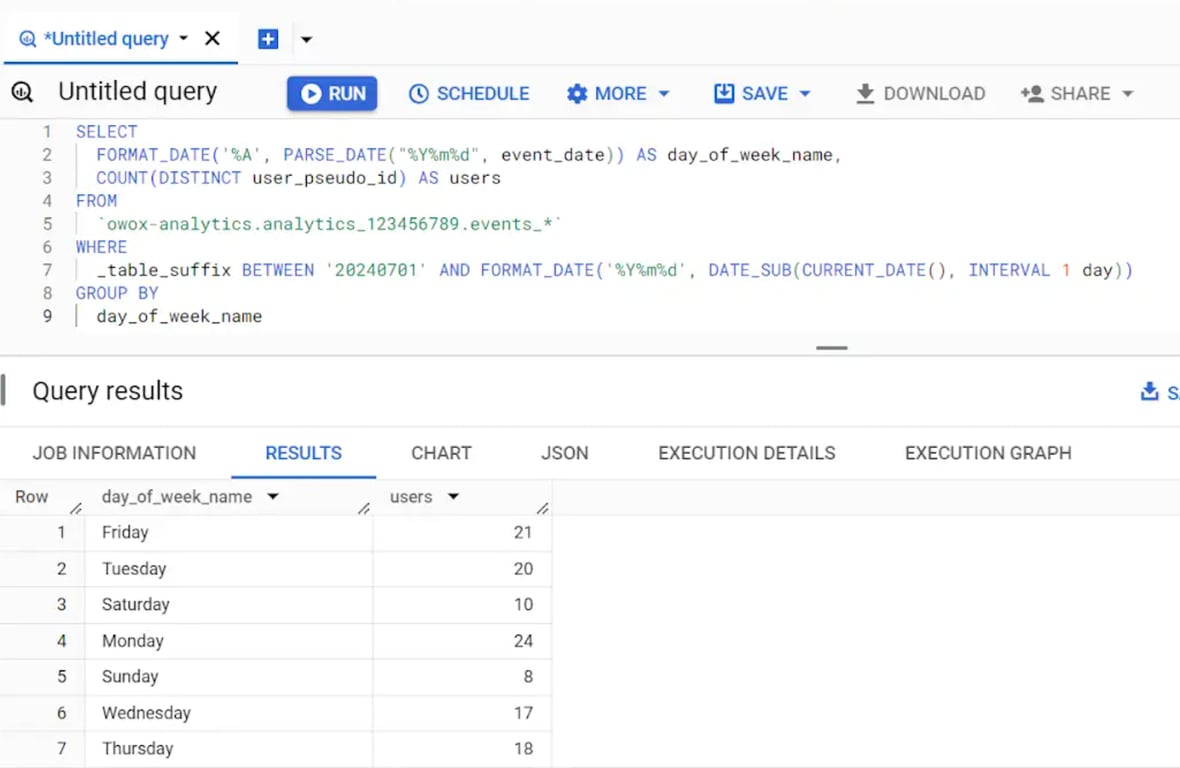Run the query with the RUN button
Viewport: 1180px width, 768px height.
pos(332,93)
